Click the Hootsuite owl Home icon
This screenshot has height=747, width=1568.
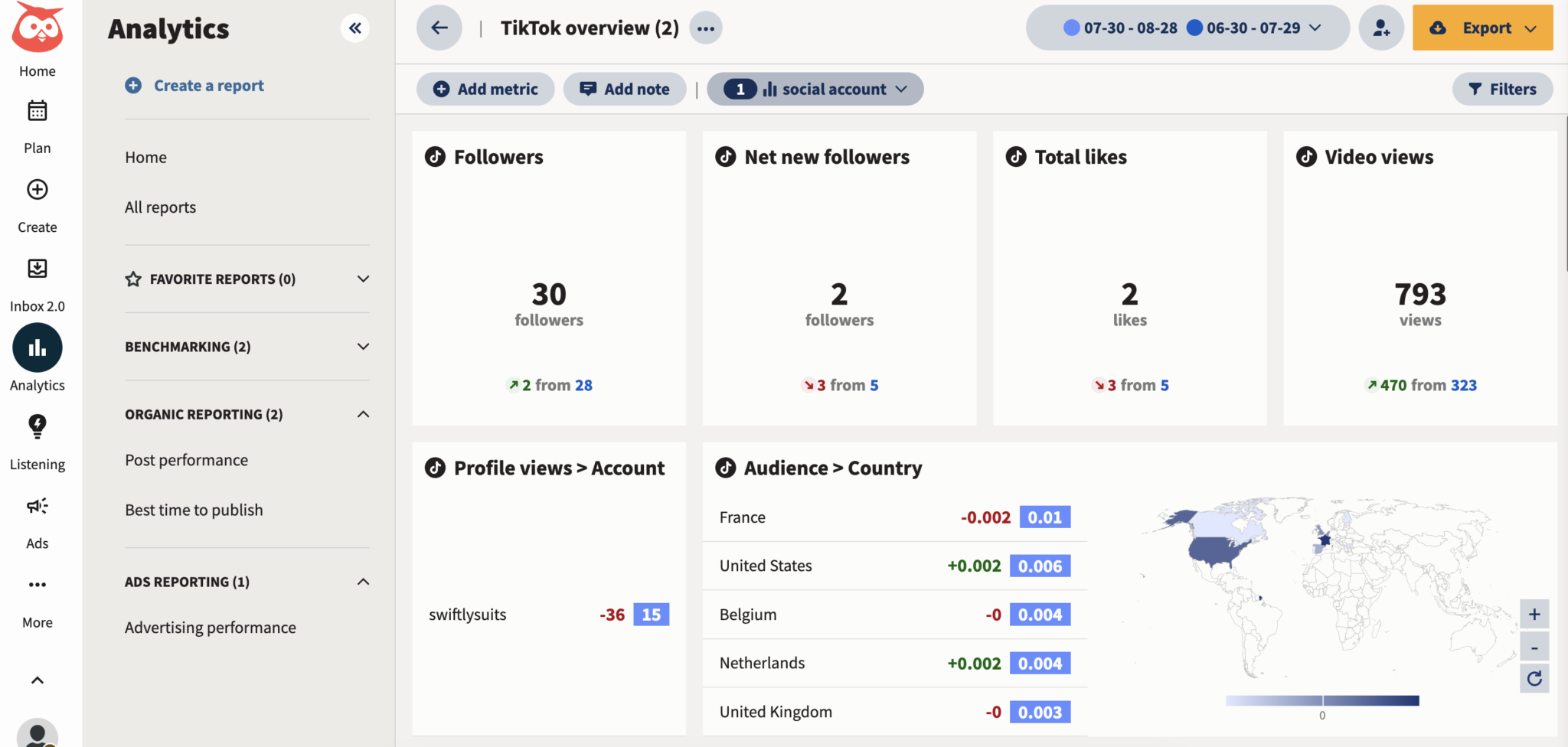coord(36,29)
